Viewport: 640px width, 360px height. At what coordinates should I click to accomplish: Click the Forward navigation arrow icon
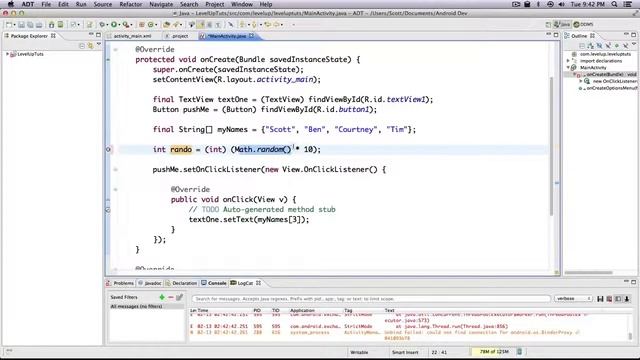pos(277,24)
